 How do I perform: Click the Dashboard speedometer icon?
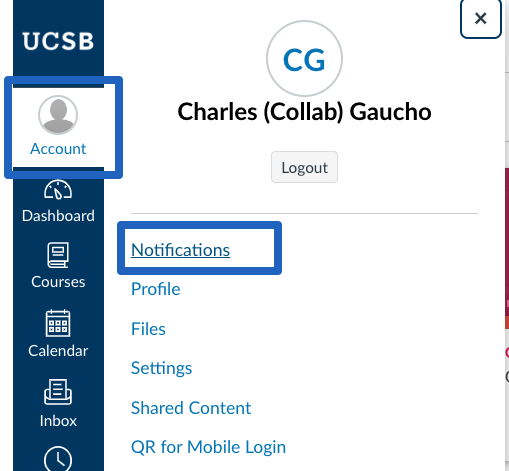coord(58,190)
